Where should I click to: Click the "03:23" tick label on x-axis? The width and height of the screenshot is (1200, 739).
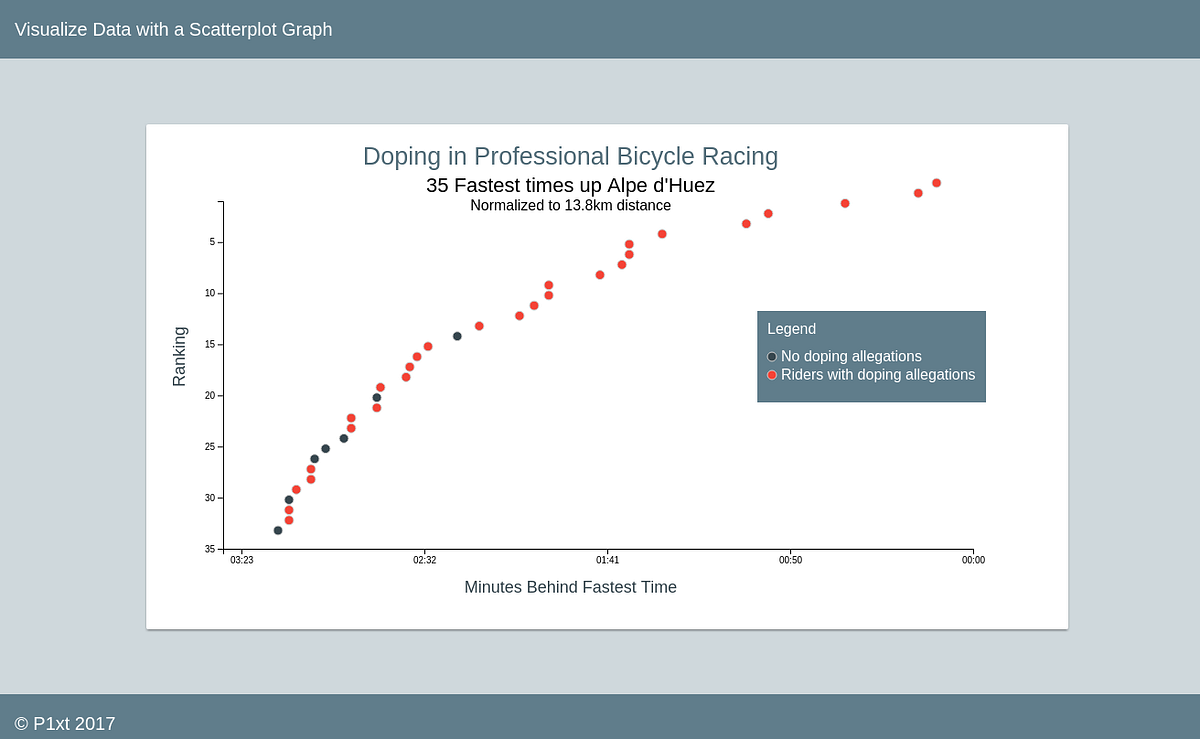[x=240, y=560]
